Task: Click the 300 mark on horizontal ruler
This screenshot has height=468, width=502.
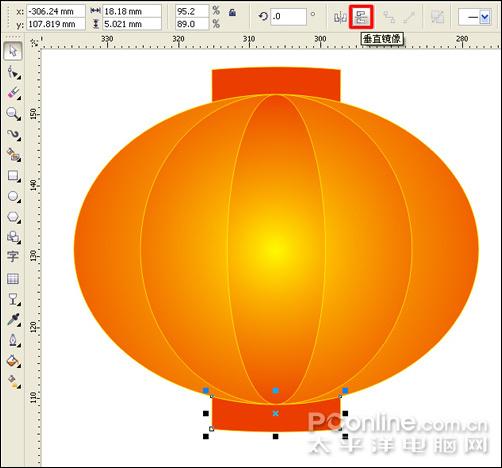Action: click(x=320, y=39)
